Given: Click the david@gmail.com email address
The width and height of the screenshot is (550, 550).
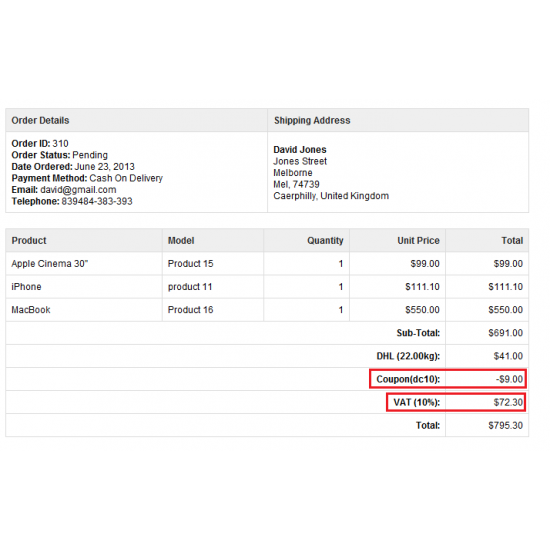Looking at the screenshot, I should pyautogui.click(x=78, y=190).
